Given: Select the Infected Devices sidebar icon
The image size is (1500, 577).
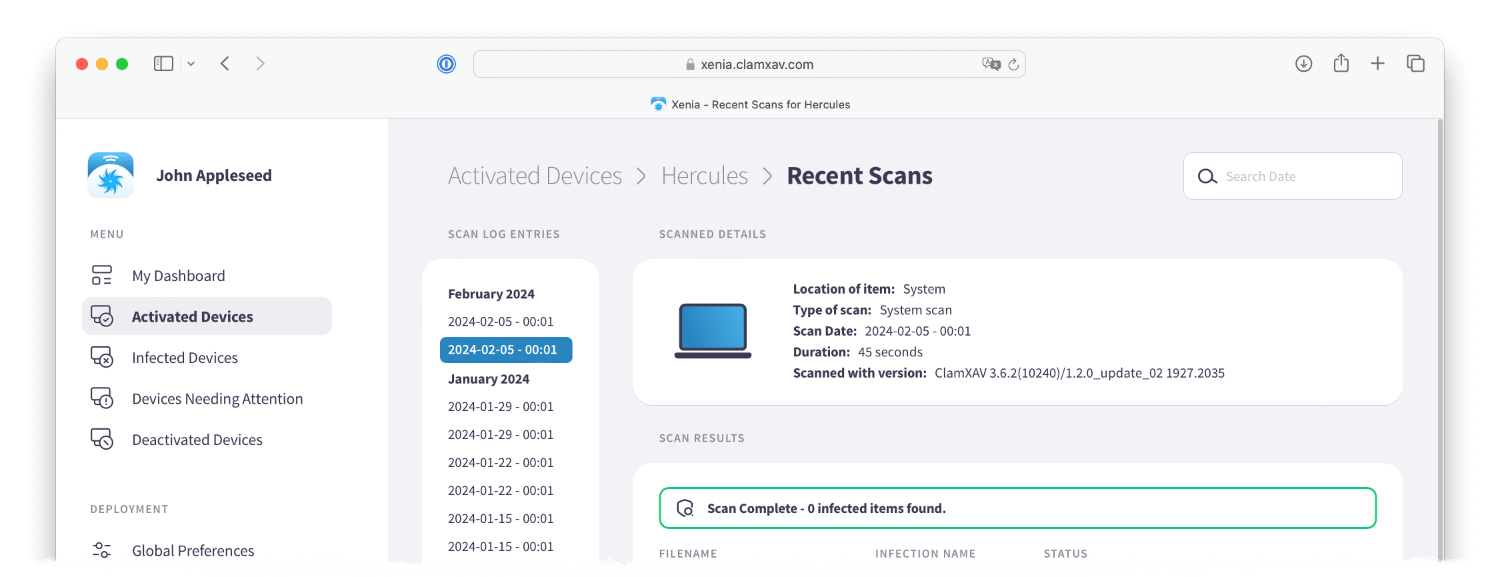Looking at the screenshot, I should (x=103, y=357).
